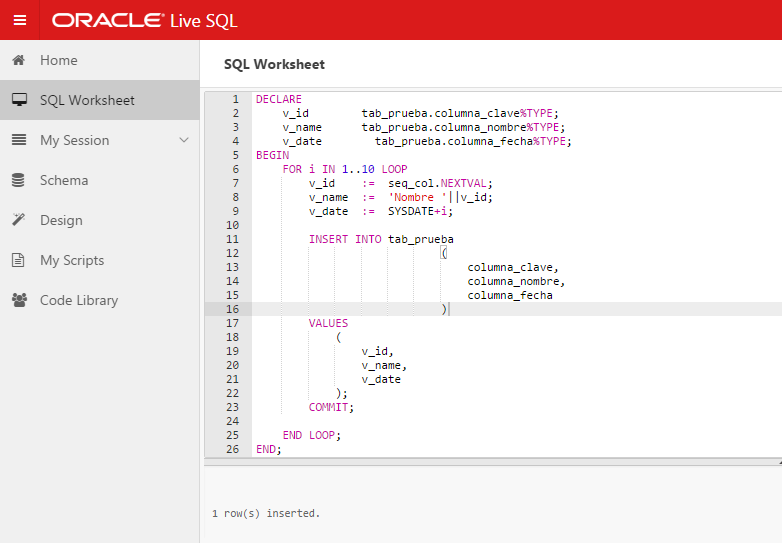Click the My Scripts document icon
Image resolution: width=782 pixels, height=543 pixels.
18,260
